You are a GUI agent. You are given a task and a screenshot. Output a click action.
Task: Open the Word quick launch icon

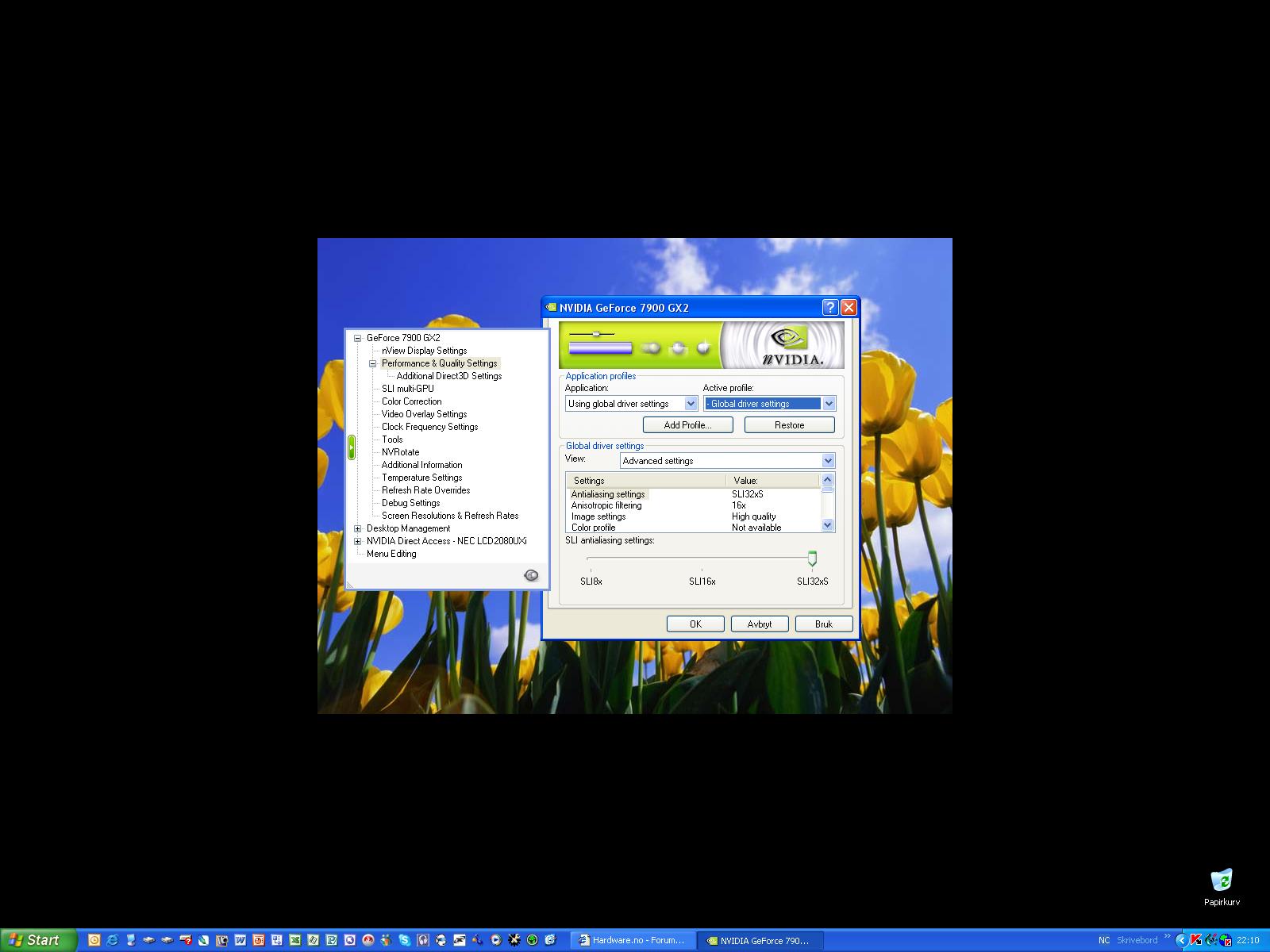[241, 940]
